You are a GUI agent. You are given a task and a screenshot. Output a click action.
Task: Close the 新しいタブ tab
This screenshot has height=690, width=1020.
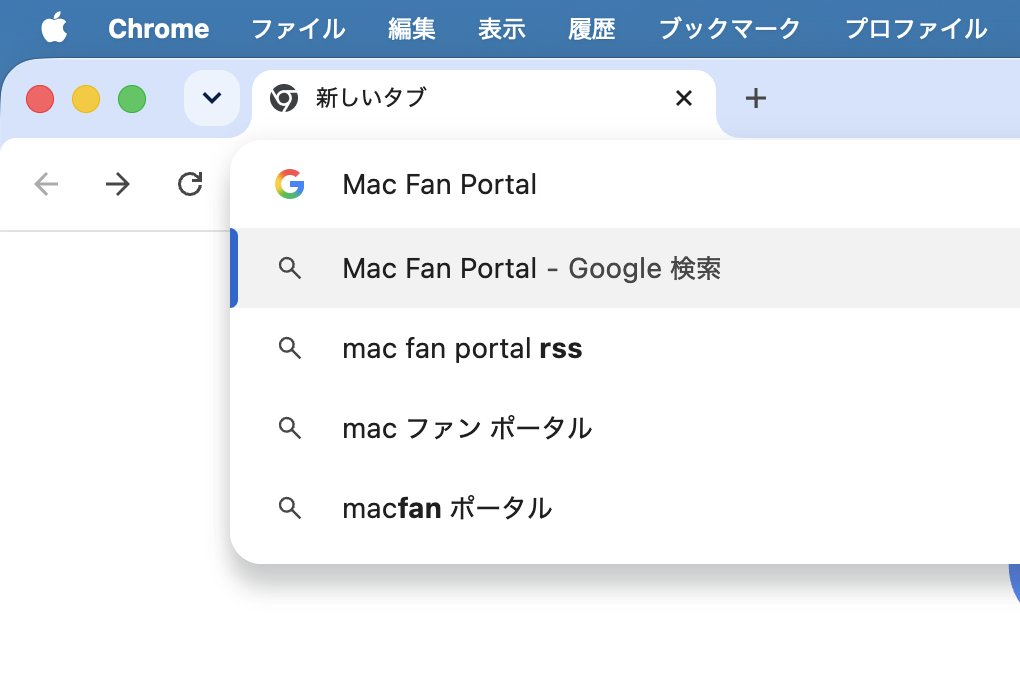(684, 98)
